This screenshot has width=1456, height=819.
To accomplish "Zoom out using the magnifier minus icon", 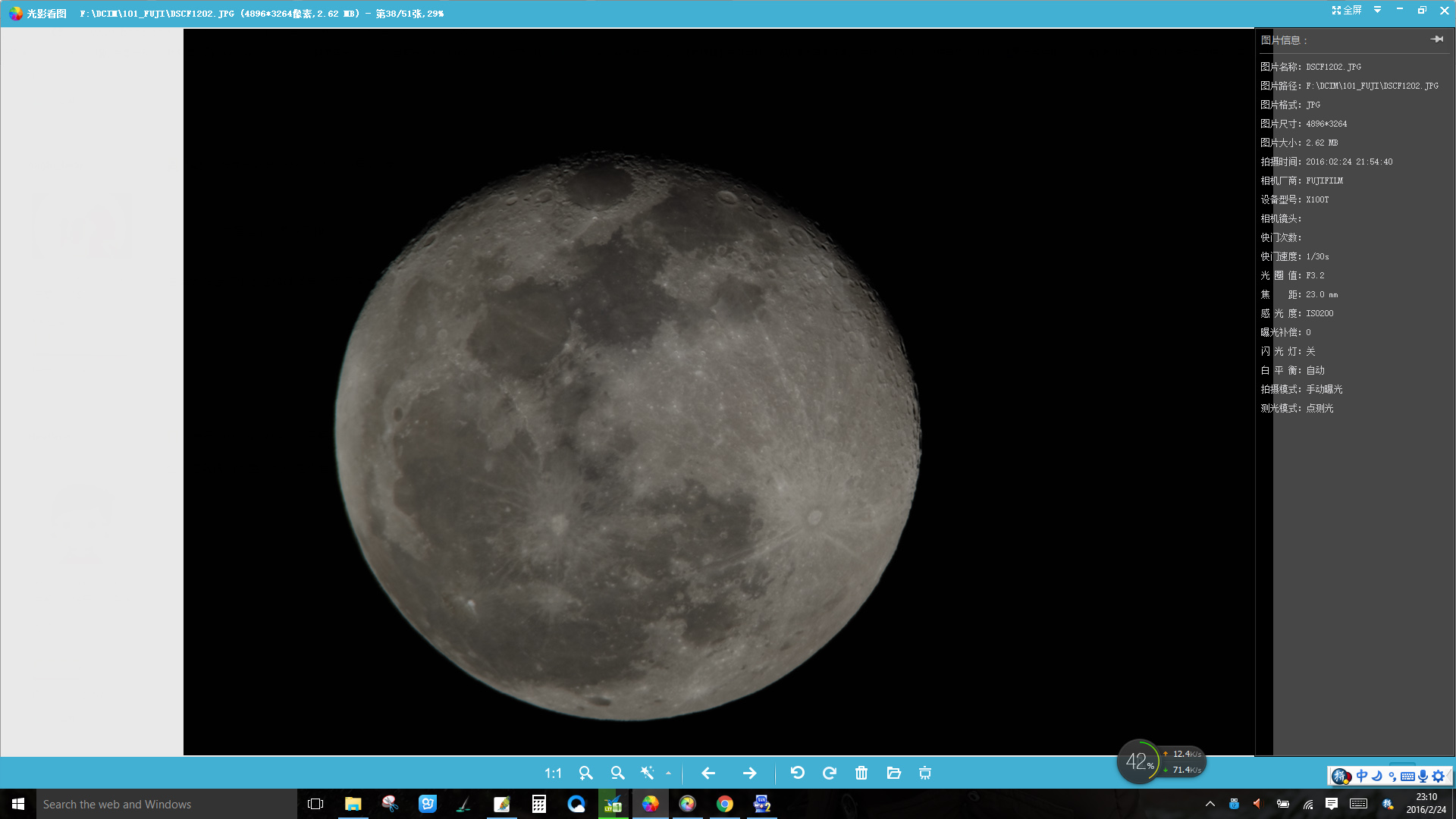I will [x=617, y=773].
